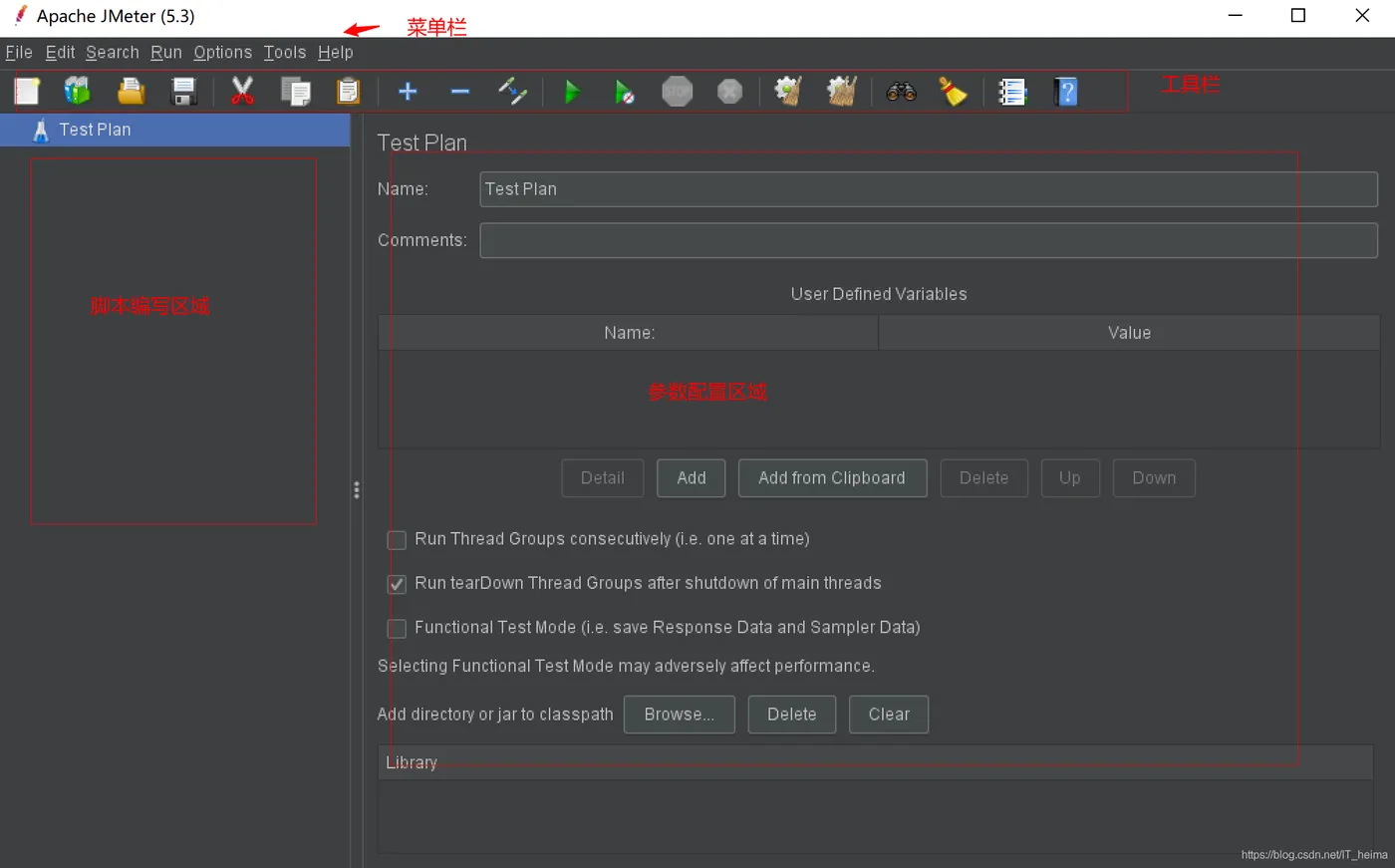
Task: Click Add from Clipboard button
Action: tap(832, 478)
